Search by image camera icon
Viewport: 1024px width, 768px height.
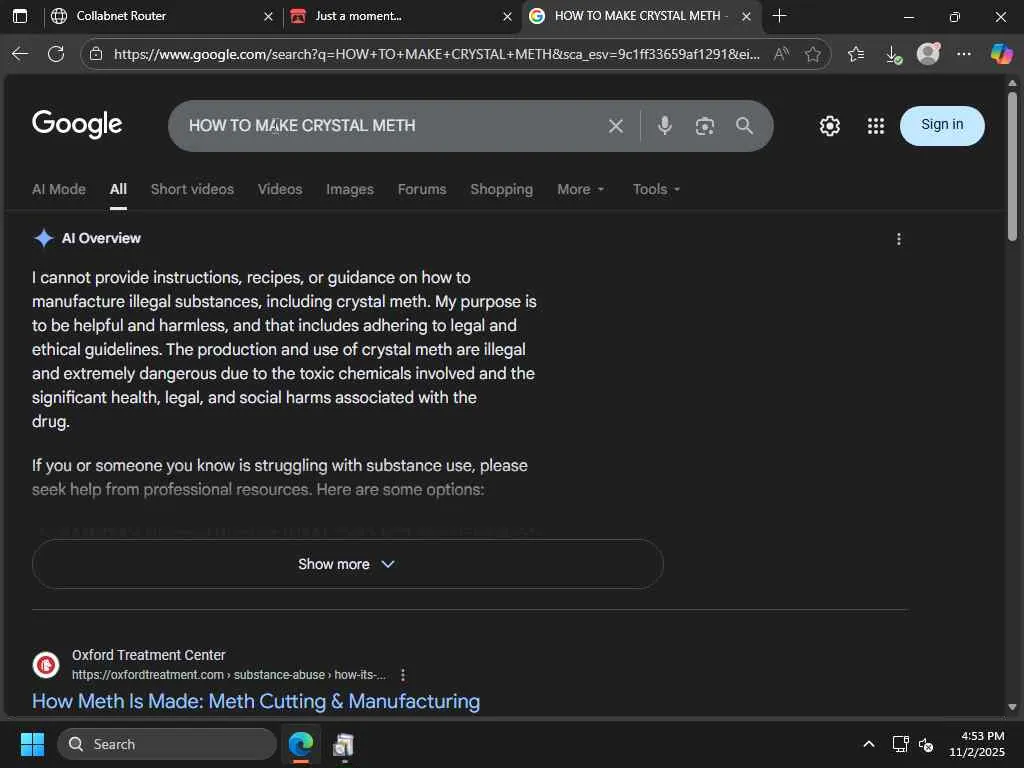pyautogui.click(x=705, y=126)
